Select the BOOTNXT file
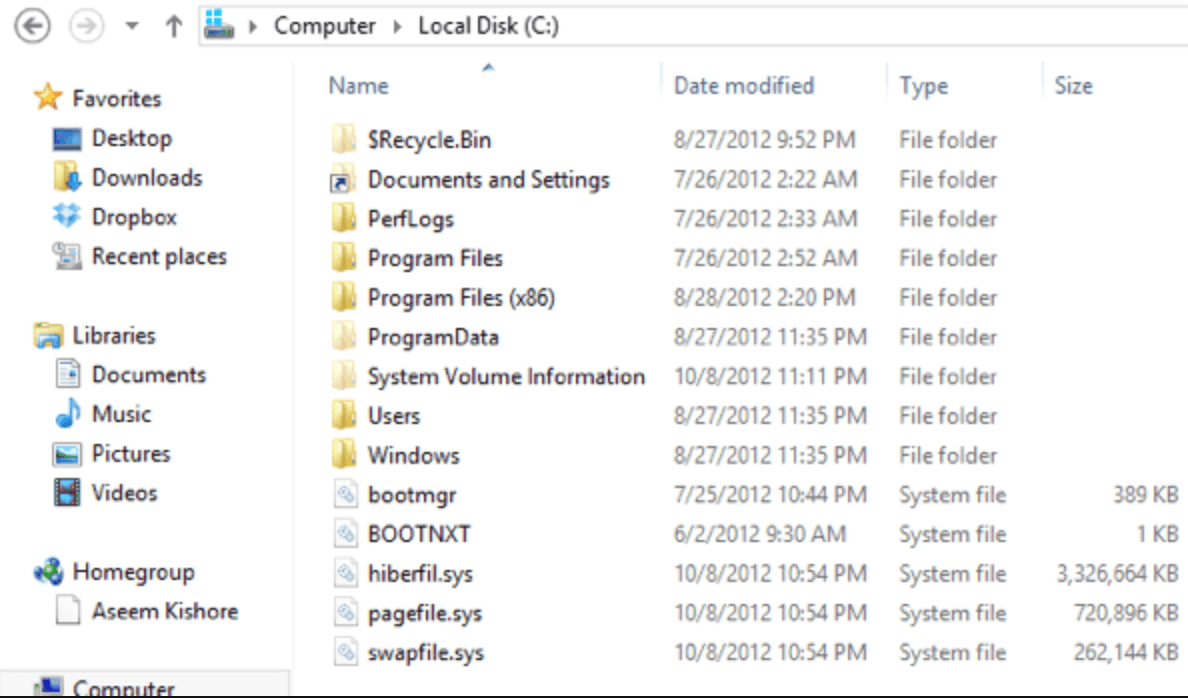This screenshot has width=1188, height=698. coord(419,534)
